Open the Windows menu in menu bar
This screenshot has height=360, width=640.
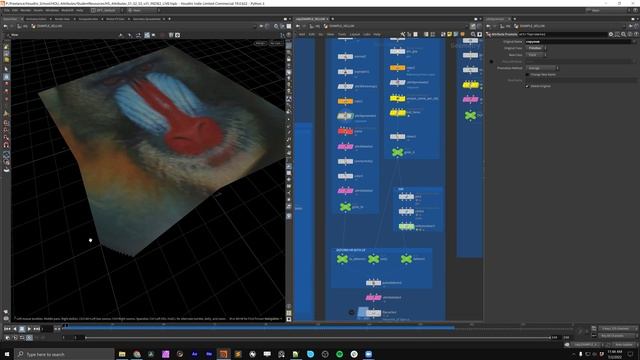point(52,10)
